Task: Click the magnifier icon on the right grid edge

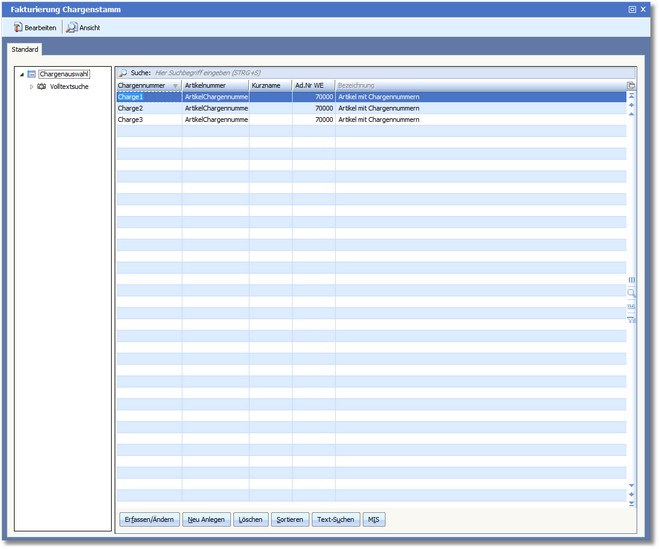Action: [x=631, y=293]
